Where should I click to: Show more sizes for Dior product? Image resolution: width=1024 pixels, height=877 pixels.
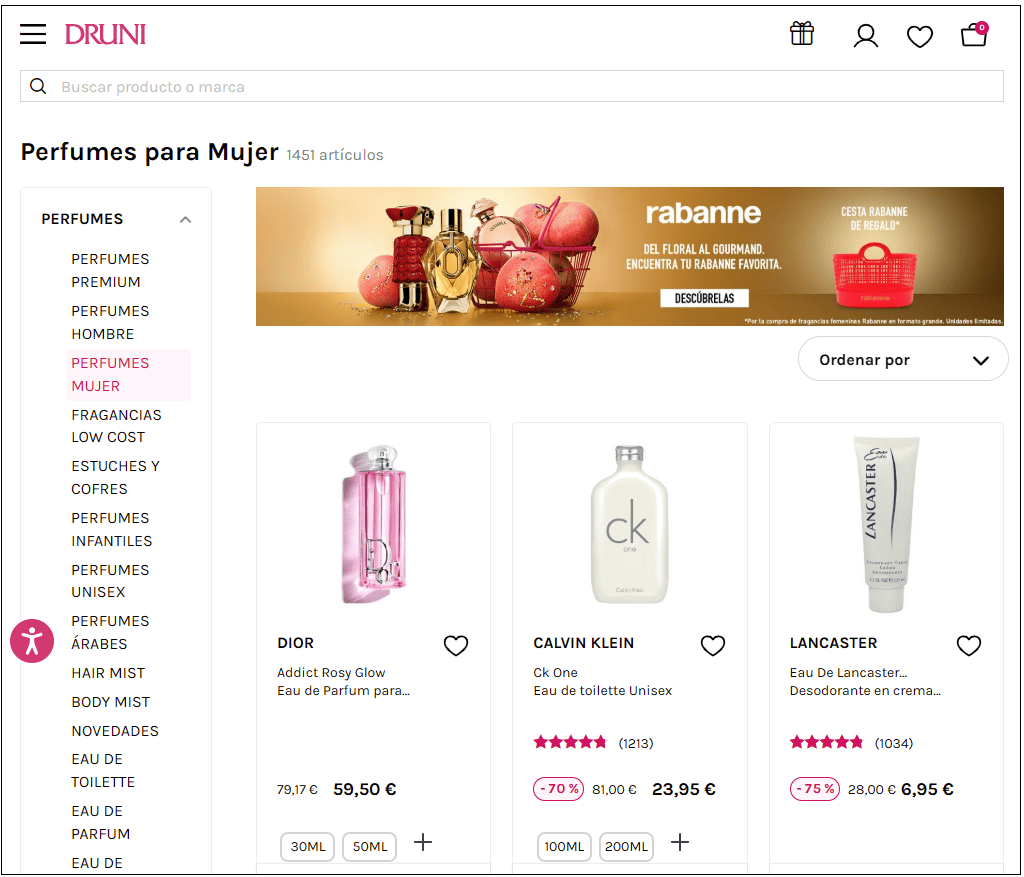point(423,842)
